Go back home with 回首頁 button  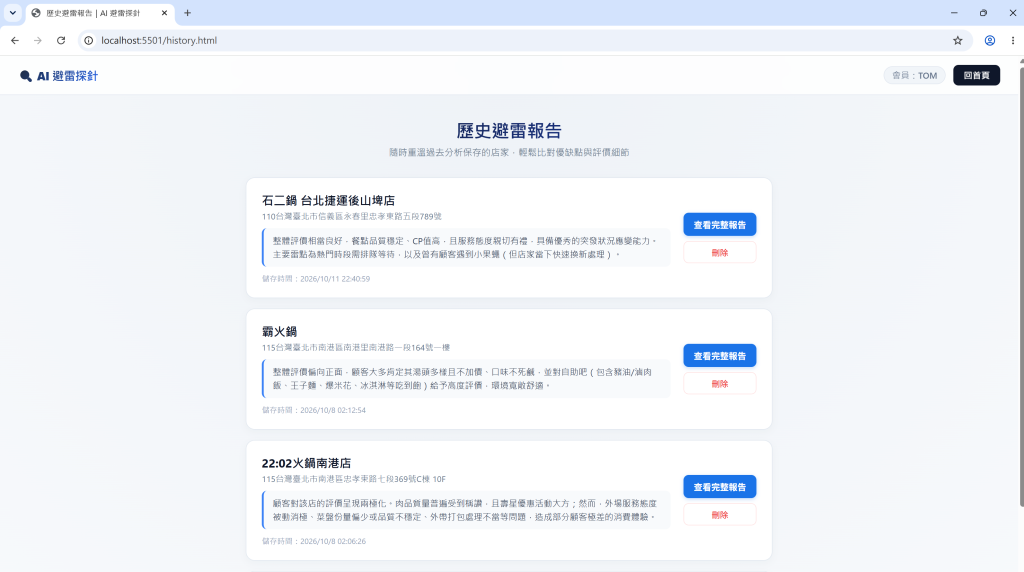[976, 75]
